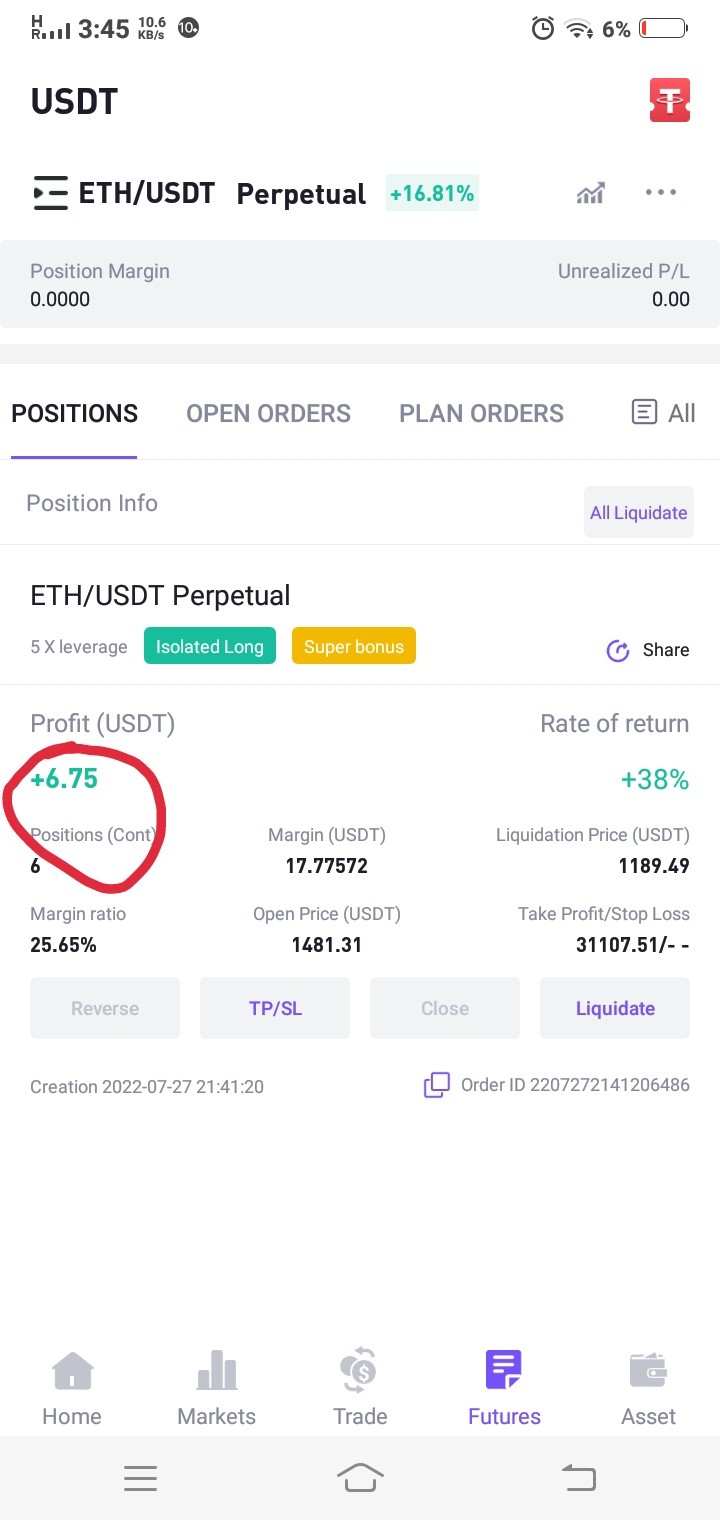This screenshot has height=1520, width=720.
Task: Go to the Home tab
Action: point(72,1388)
